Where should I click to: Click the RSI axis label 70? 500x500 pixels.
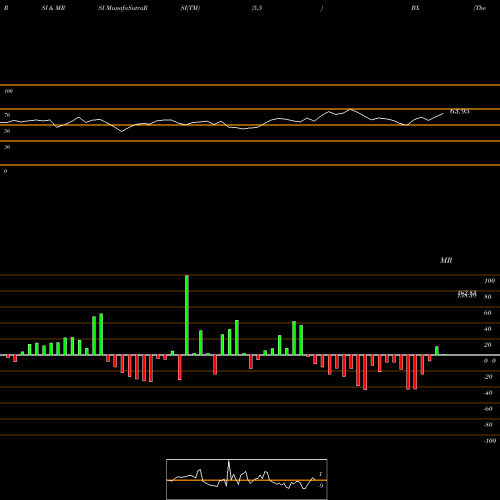coord(7,115)
